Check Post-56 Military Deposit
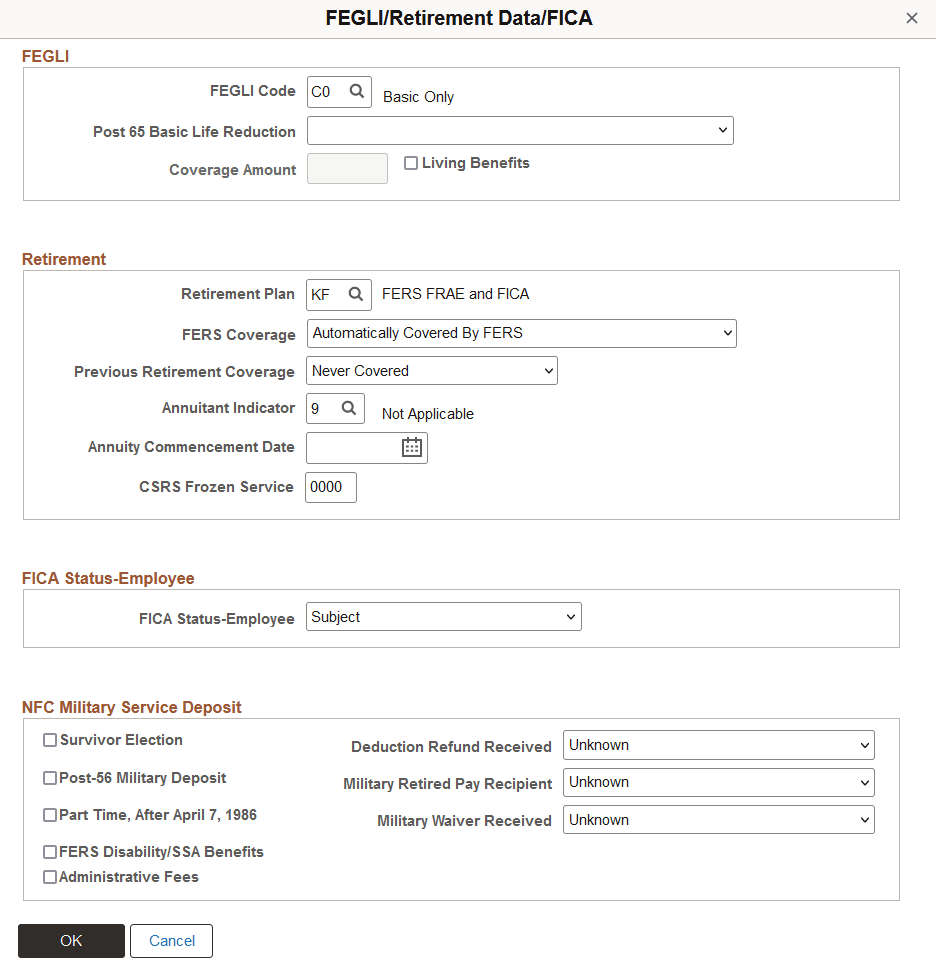 49,777
